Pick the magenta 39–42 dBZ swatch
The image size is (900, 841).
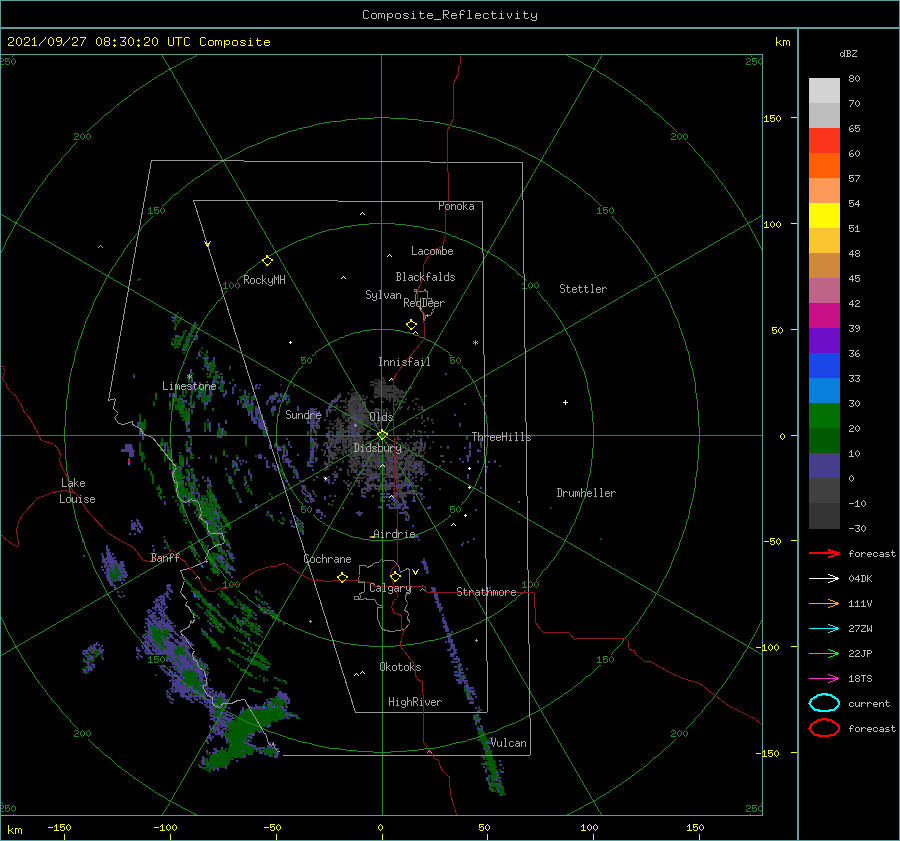[824, 316]
